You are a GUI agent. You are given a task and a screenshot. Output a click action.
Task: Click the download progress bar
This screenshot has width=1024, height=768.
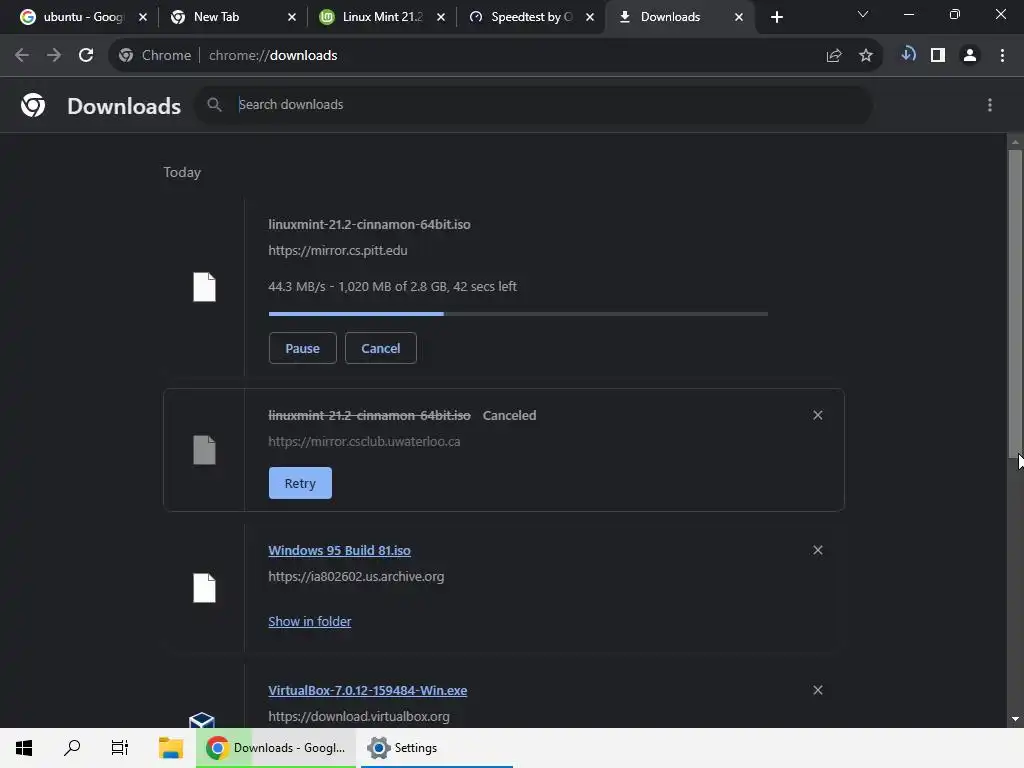[518, 314]
